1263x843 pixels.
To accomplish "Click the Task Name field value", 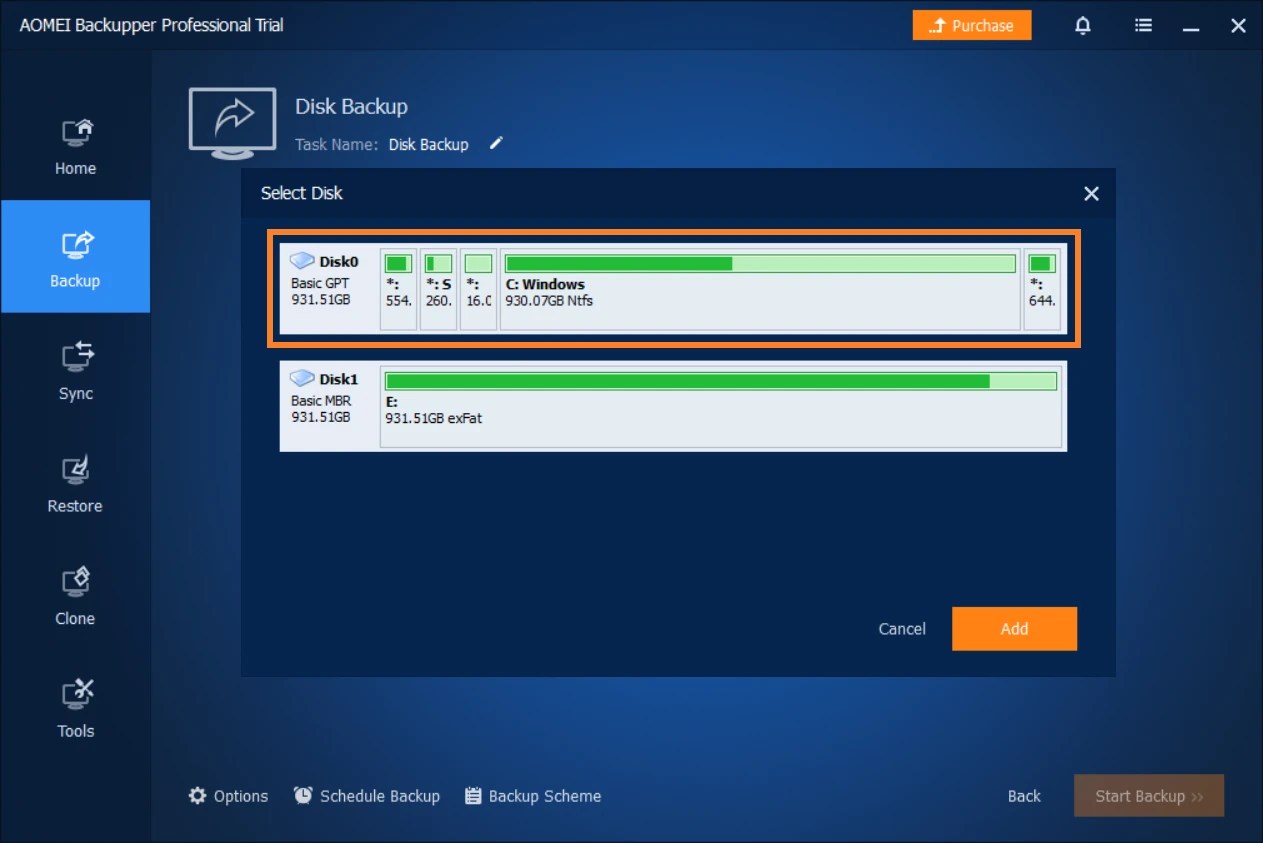I will 429,145.
